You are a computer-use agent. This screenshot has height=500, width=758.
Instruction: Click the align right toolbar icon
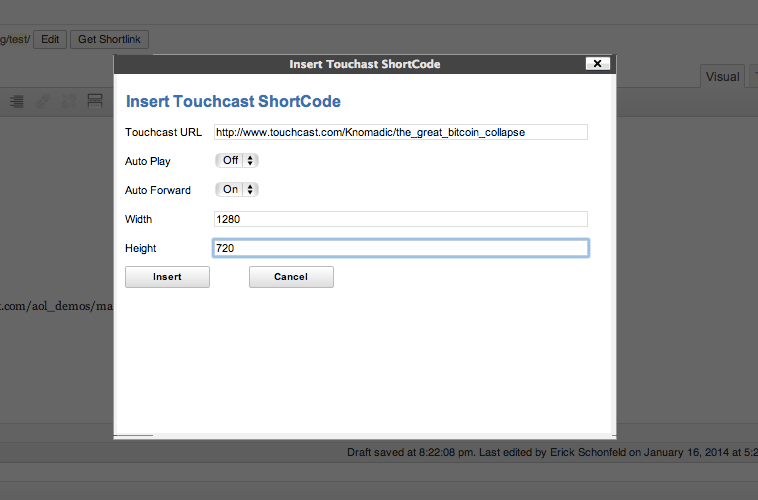tap(17, 101)
